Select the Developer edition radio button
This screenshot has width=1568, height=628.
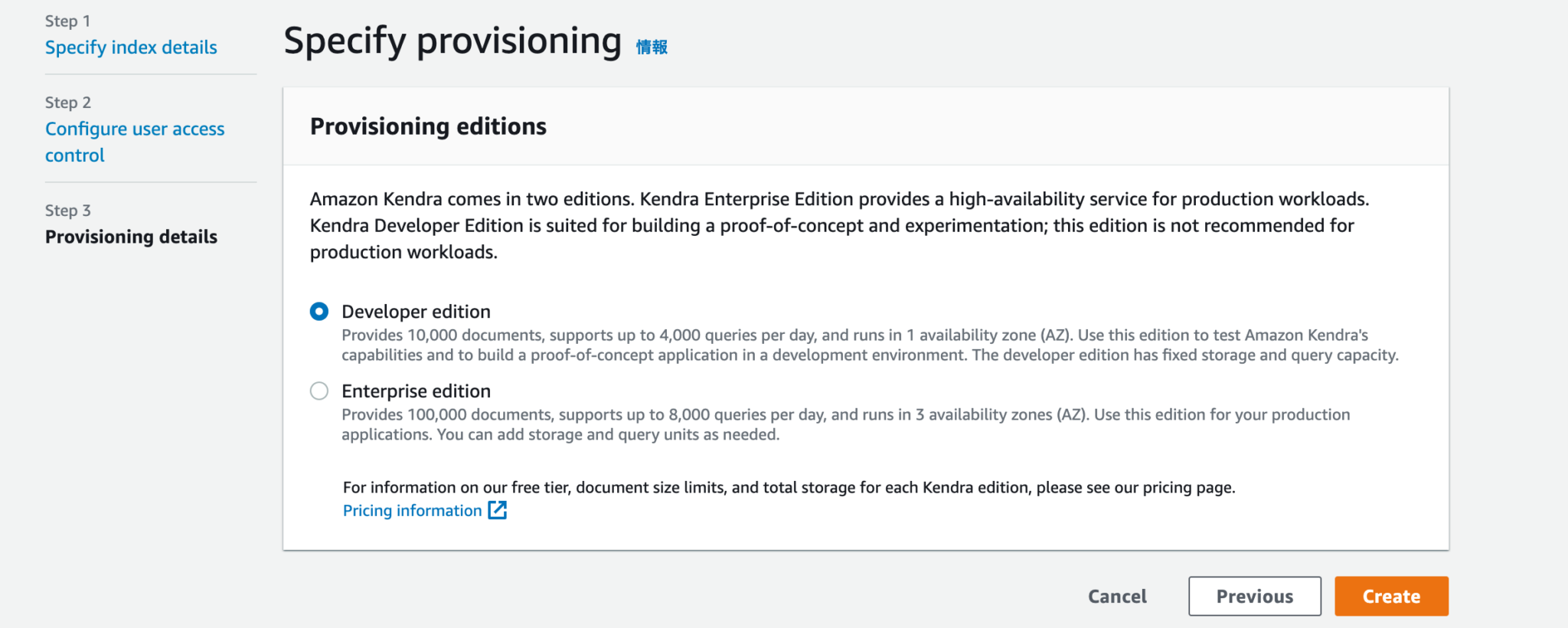pyautogui.click(x=319, y=312)
